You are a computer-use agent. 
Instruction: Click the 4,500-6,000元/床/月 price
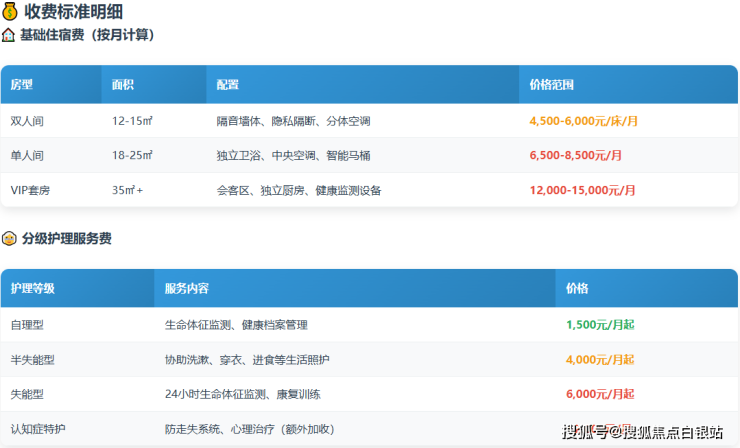[x=583, y=121]
